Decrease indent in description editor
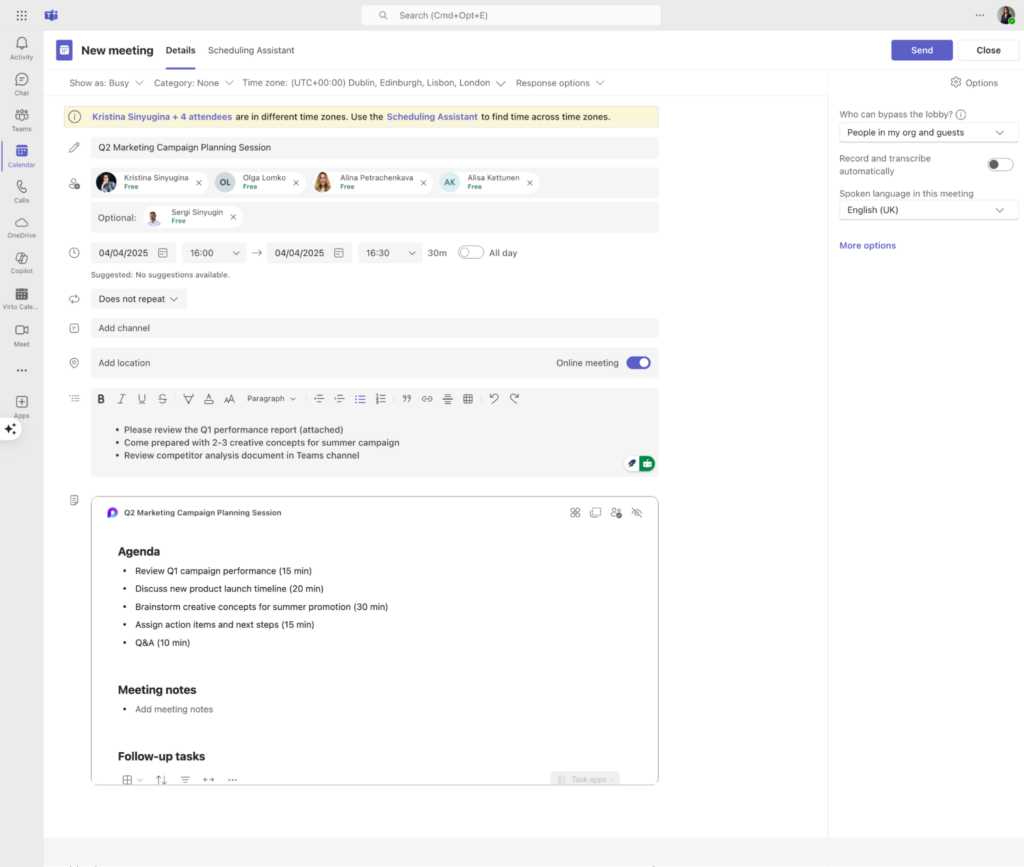This screenshot has width=1024, height=867. (319, 399)
